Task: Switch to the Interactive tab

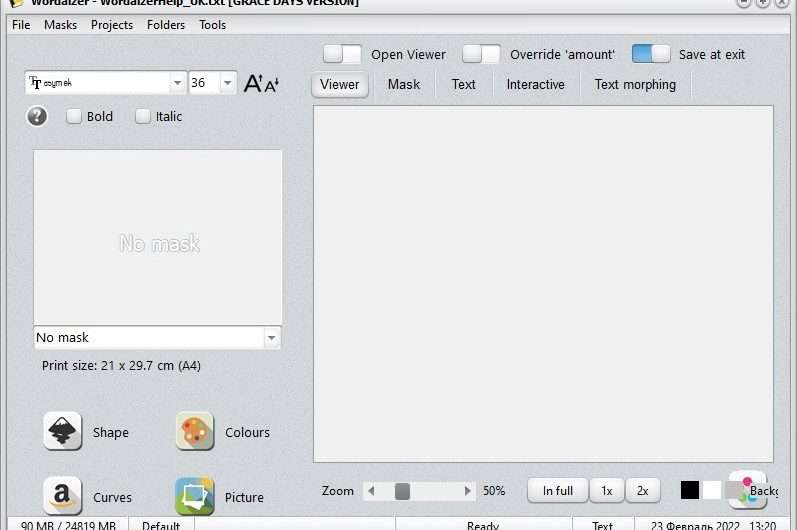Action: tap(536, 84)
